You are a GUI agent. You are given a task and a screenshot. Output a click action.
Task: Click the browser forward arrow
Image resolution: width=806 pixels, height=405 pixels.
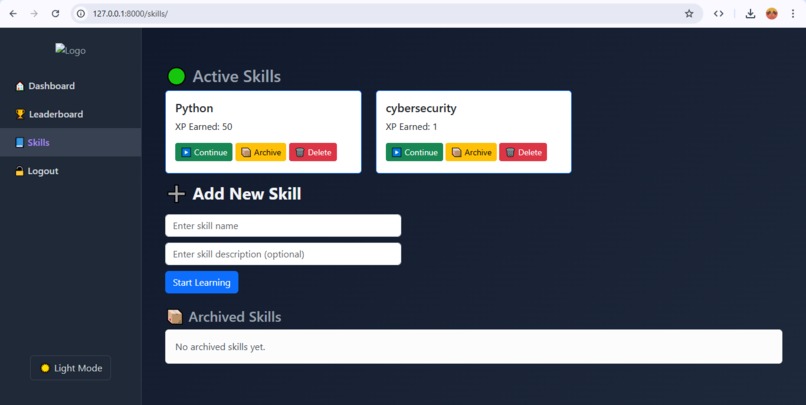click(x=34, y=14)
